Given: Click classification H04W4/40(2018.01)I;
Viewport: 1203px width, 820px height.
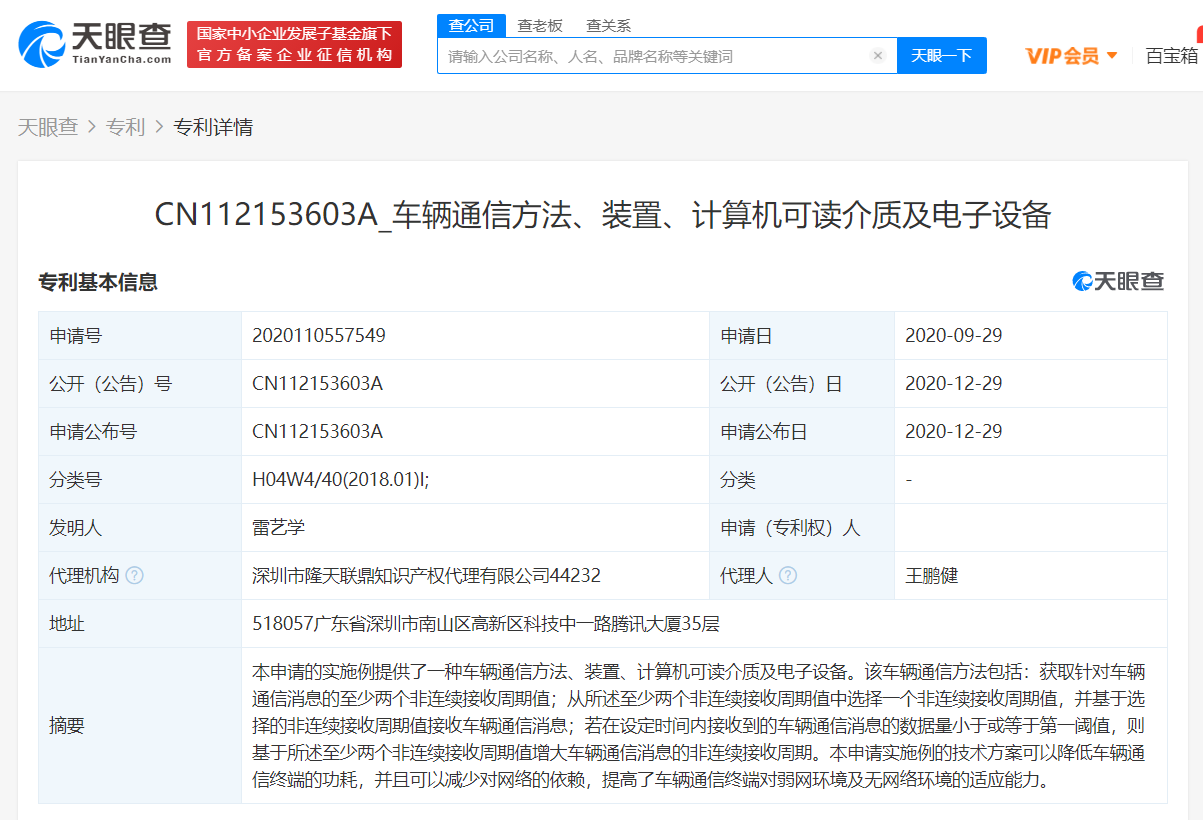Looking at the screenshot, I should [x=340, y=480].
